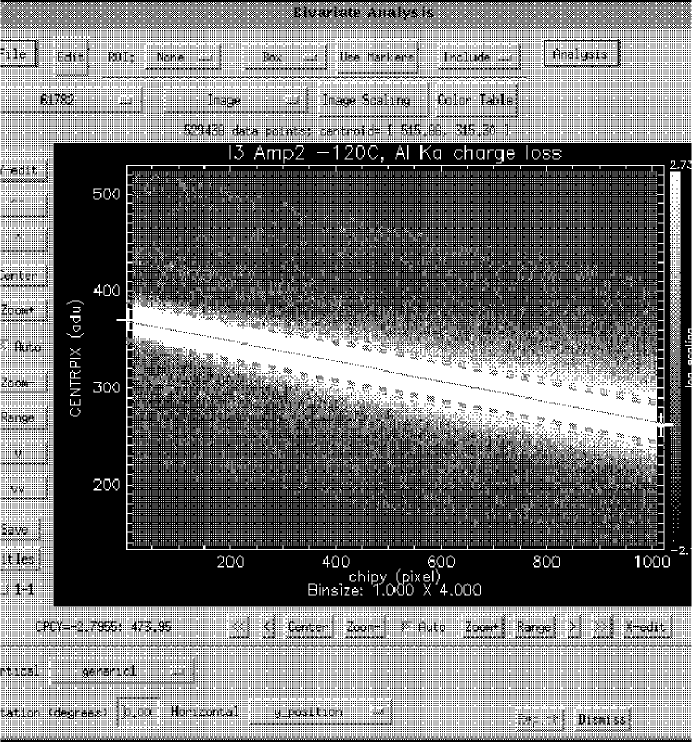Click the horizontal scroll left '<' arrow
This screenshot has height=743, width=692.
point(268,628)
